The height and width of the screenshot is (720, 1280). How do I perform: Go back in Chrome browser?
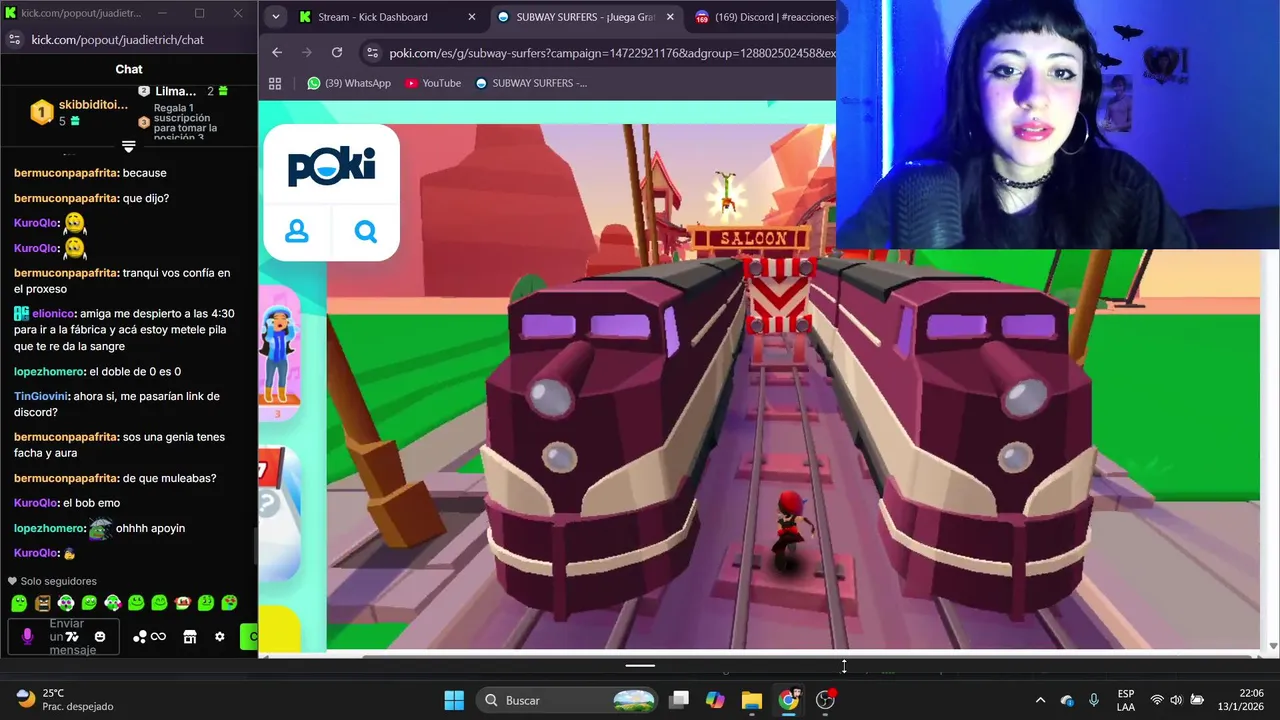click(277, 53)
